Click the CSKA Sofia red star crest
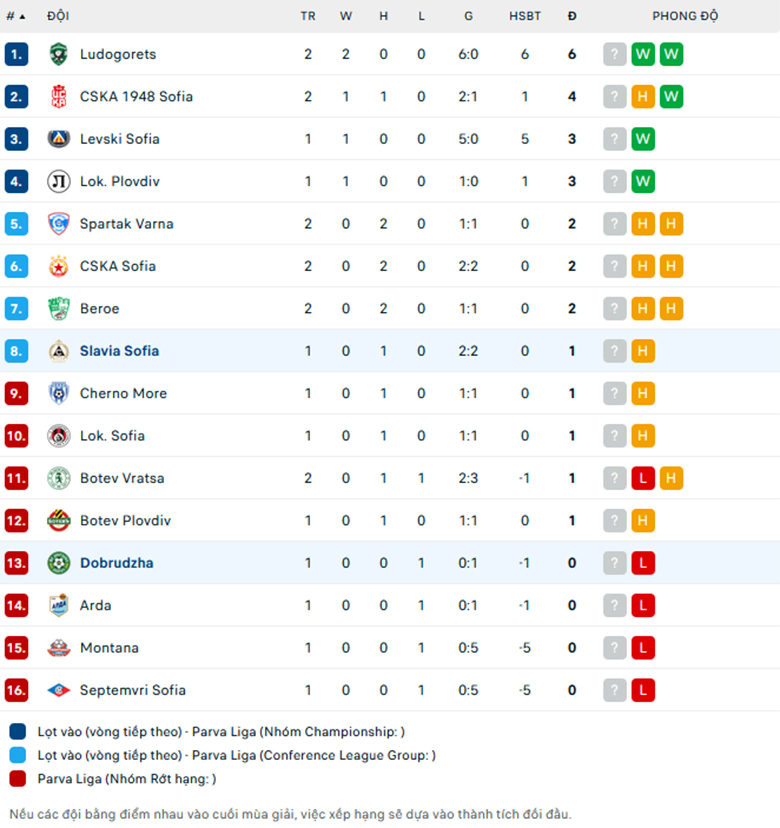This screenshot has height=828, width=780. tap(59, 266)
